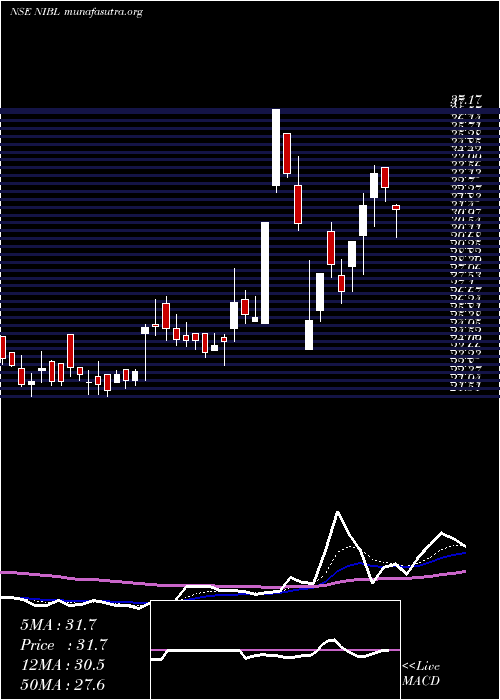This screenshot has width=500, height=700.
Task: Click the top price label 37.17
Action: click(x=466, y=102)
